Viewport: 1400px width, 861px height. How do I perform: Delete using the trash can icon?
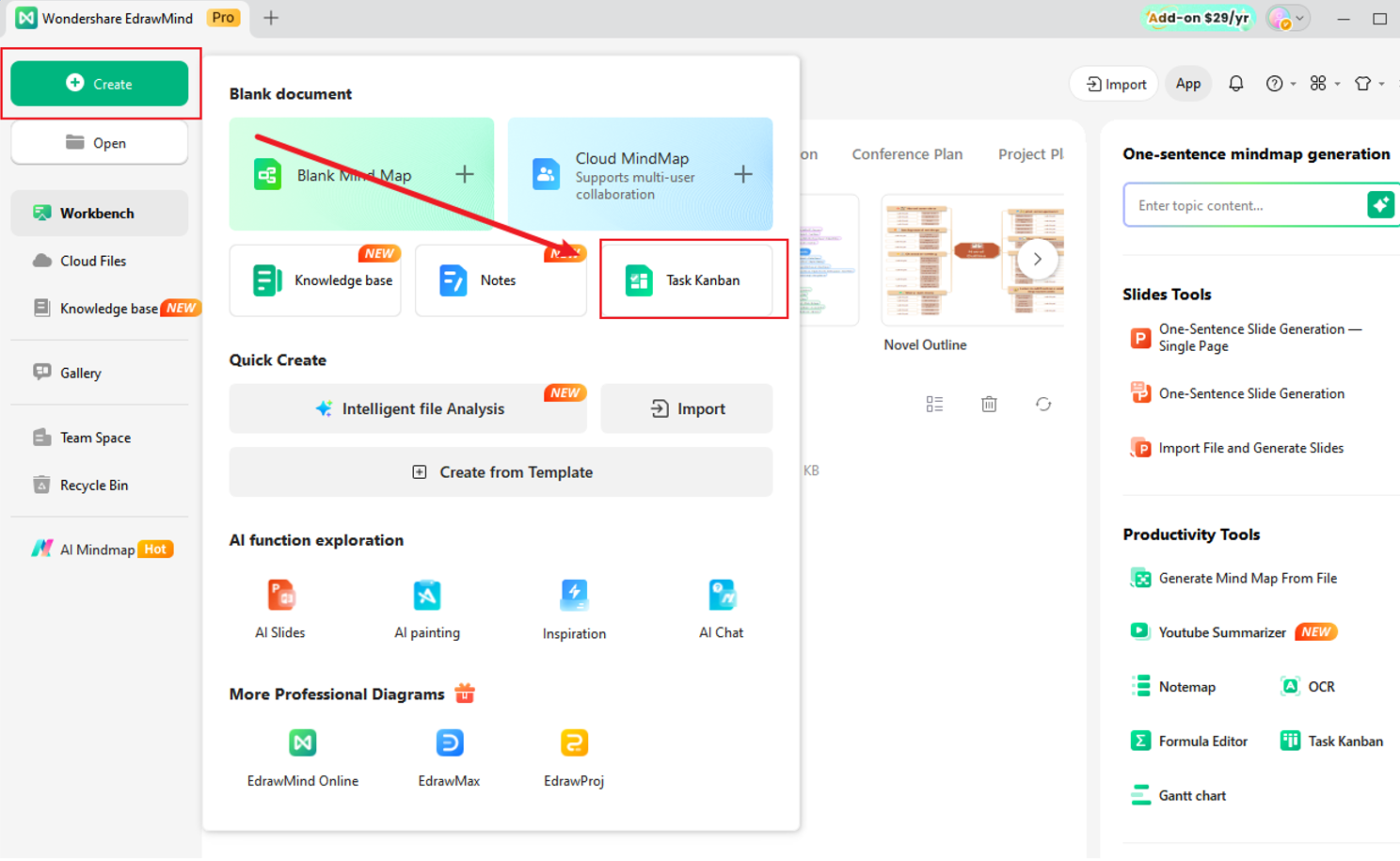coord(989,405)
